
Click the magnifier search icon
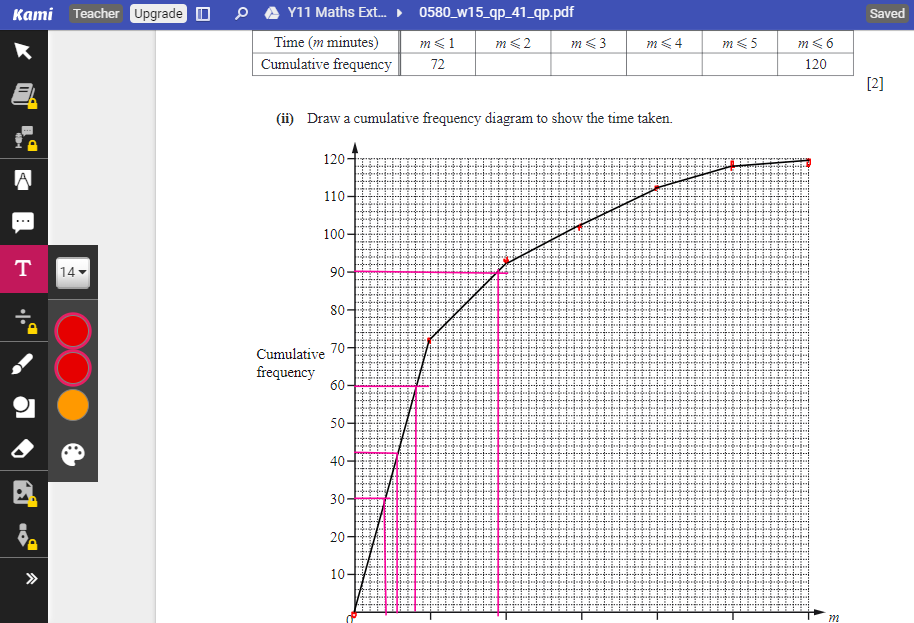coord(241,14)
